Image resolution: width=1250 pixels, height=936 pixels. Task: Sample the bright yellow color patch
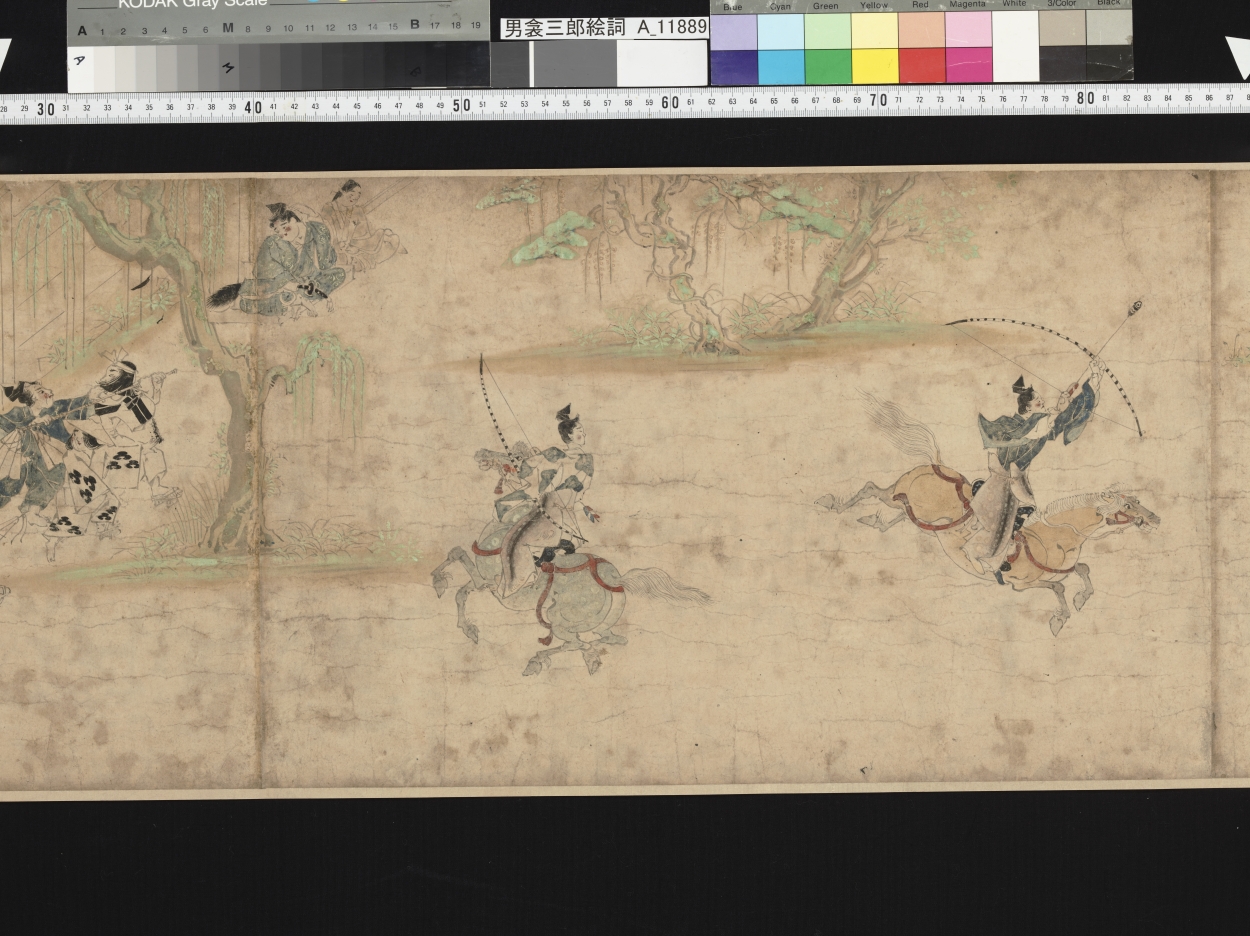(874, 66)
